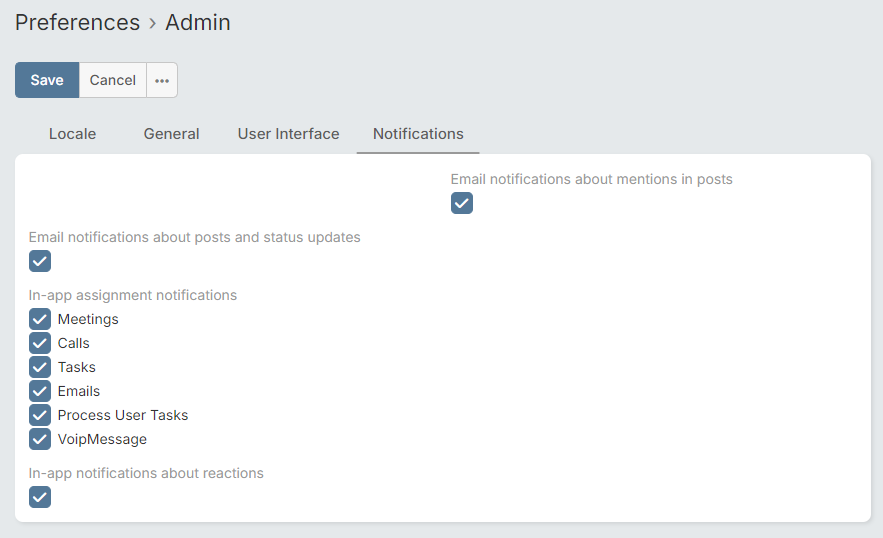Toggle the Emails notification checkbox

coord(40,391)
